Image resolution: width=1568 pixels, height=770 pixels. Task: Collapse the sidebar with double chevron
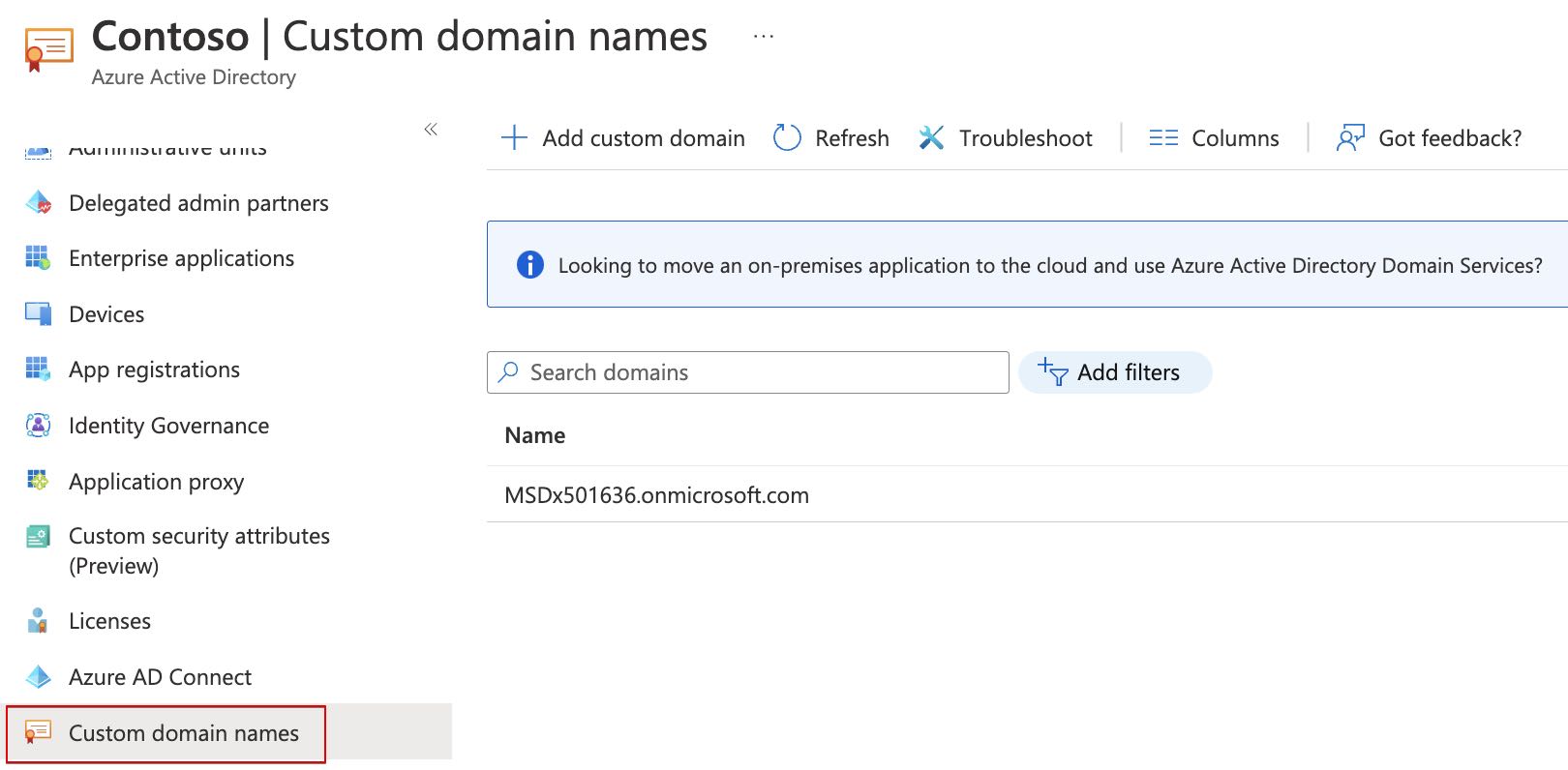click(431, 130)
